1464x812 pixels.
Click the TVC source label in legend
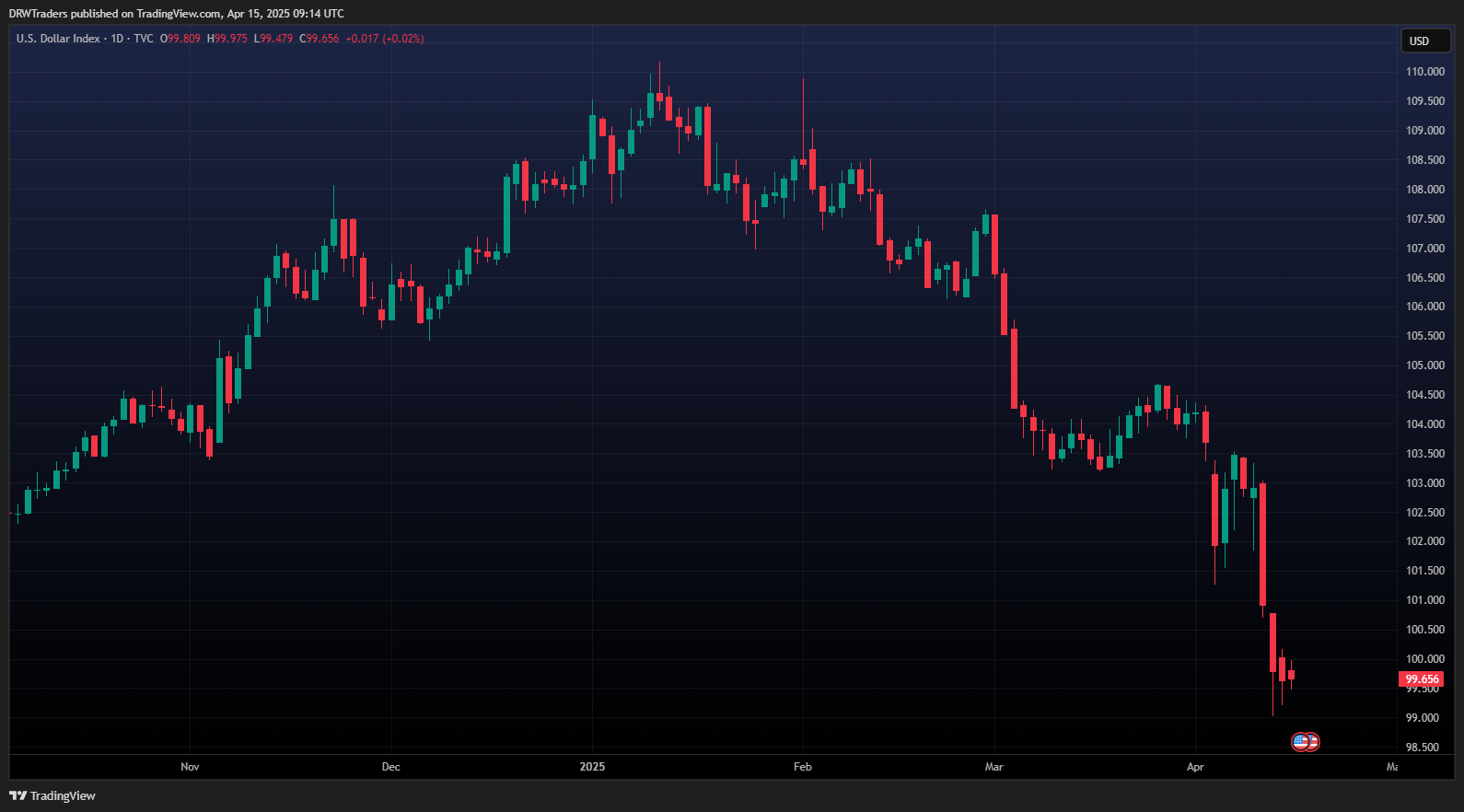tap(144, 39)
